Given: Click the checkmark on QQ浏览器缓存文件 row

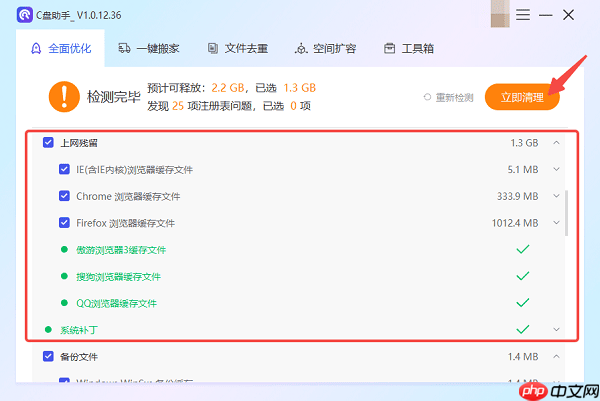Looking at the screenshot, I should [523, 303].
